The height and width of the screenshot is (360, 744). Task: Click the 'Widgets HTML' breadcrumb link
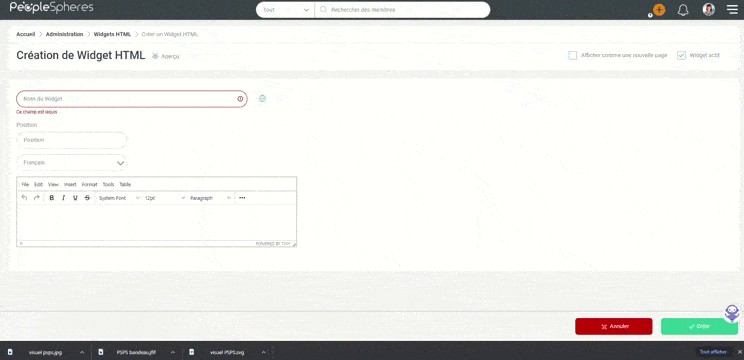coord(112,34)
